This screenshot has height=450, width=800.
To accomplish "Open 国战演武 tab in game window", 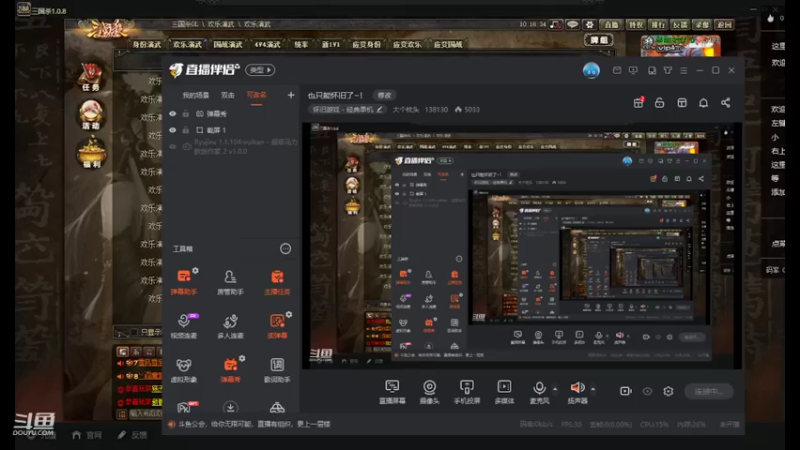I will click(228, 44).
